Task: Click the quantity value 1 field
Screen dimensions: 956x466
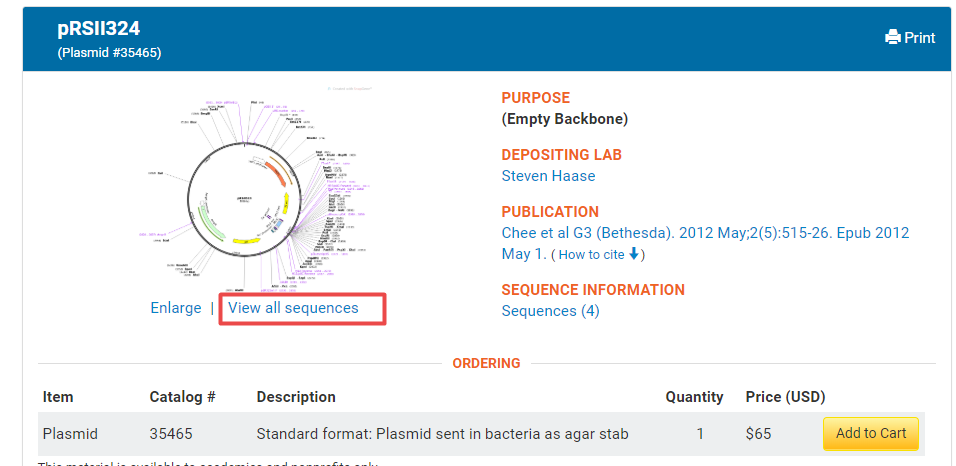Action: (700, 434)
